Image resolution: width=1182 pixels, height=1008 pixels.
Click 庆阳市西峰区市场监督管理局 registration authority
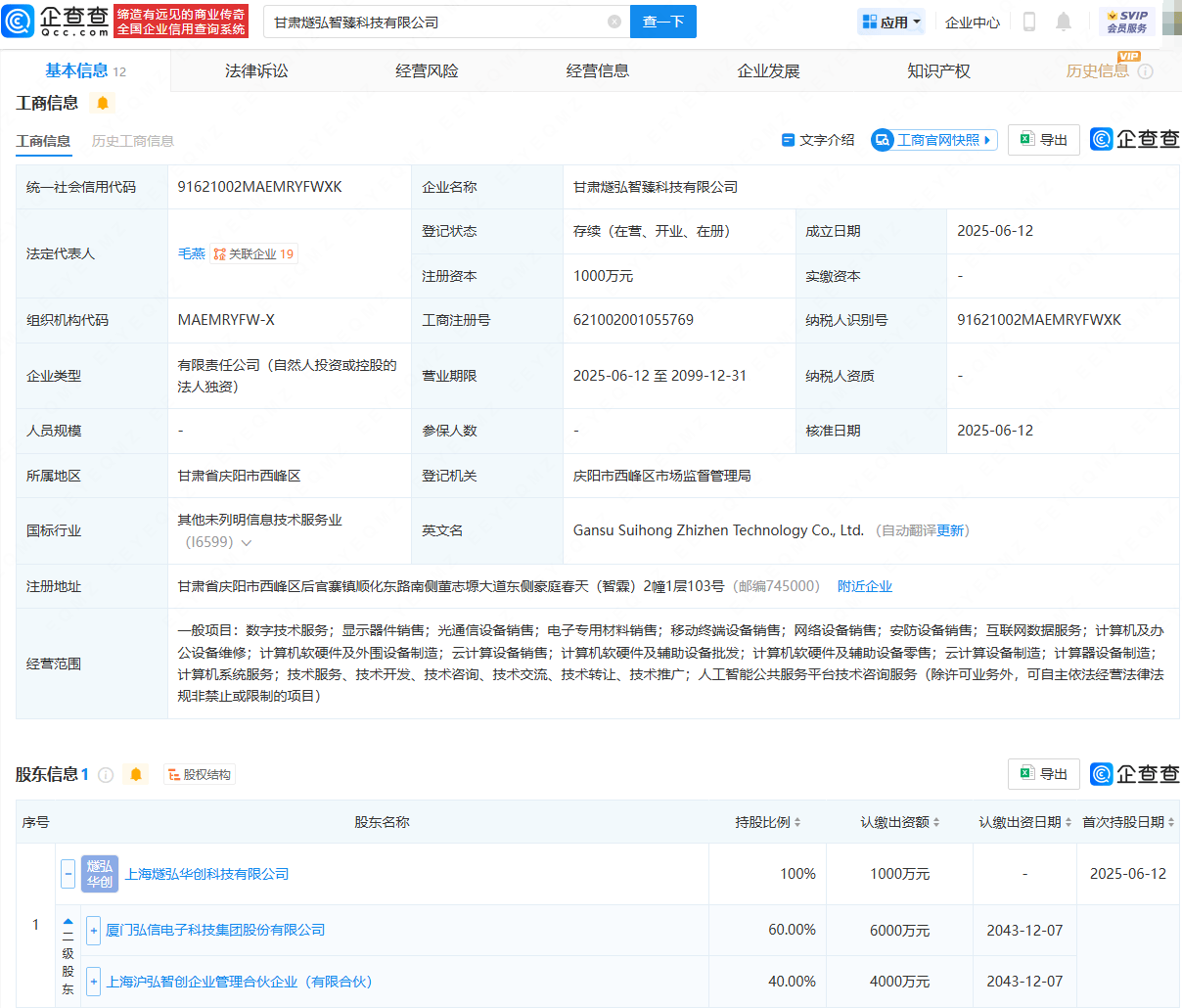click(x=662, y=476)
